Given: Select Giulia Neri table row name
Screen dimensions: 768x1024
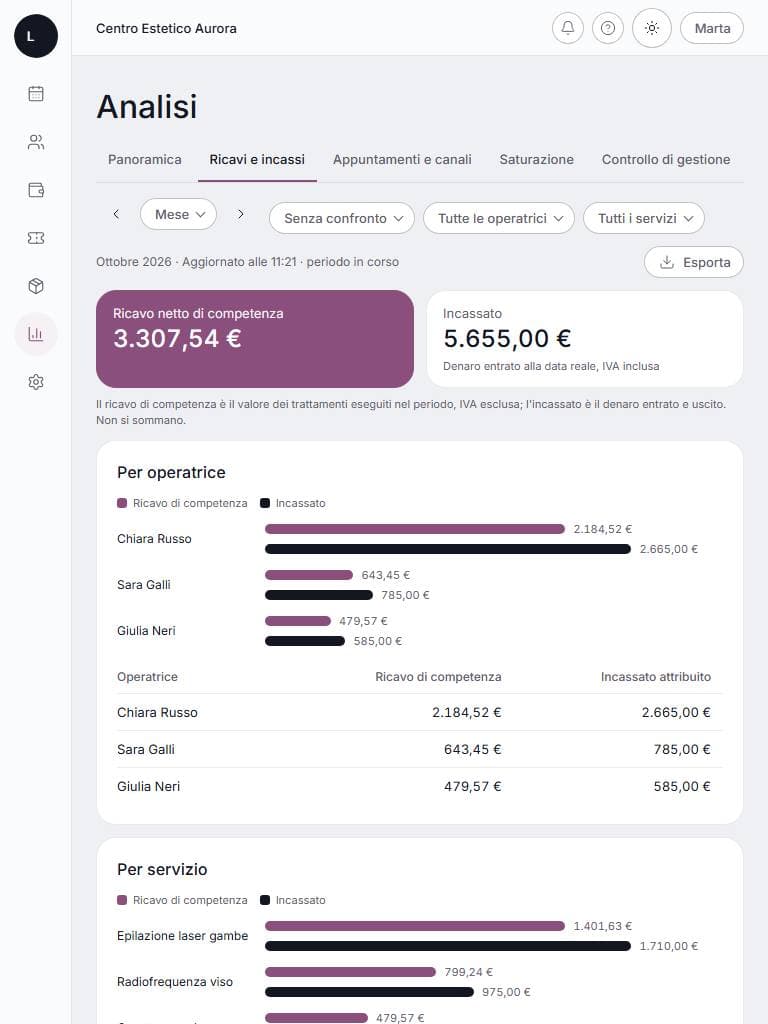Looking at the screenshot, I should (x=148, y=786).
